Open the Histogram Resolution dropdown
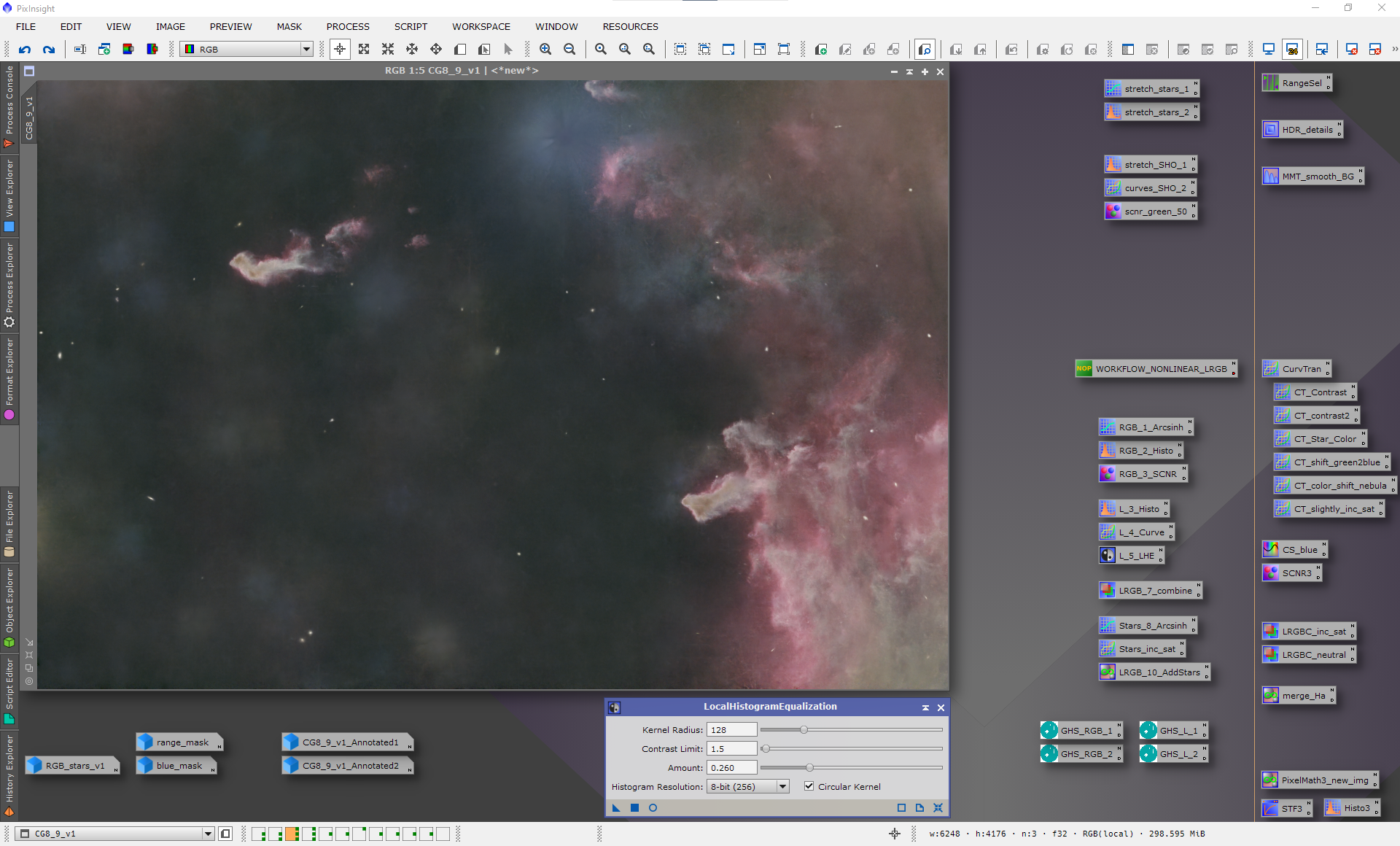 [747, 787]
